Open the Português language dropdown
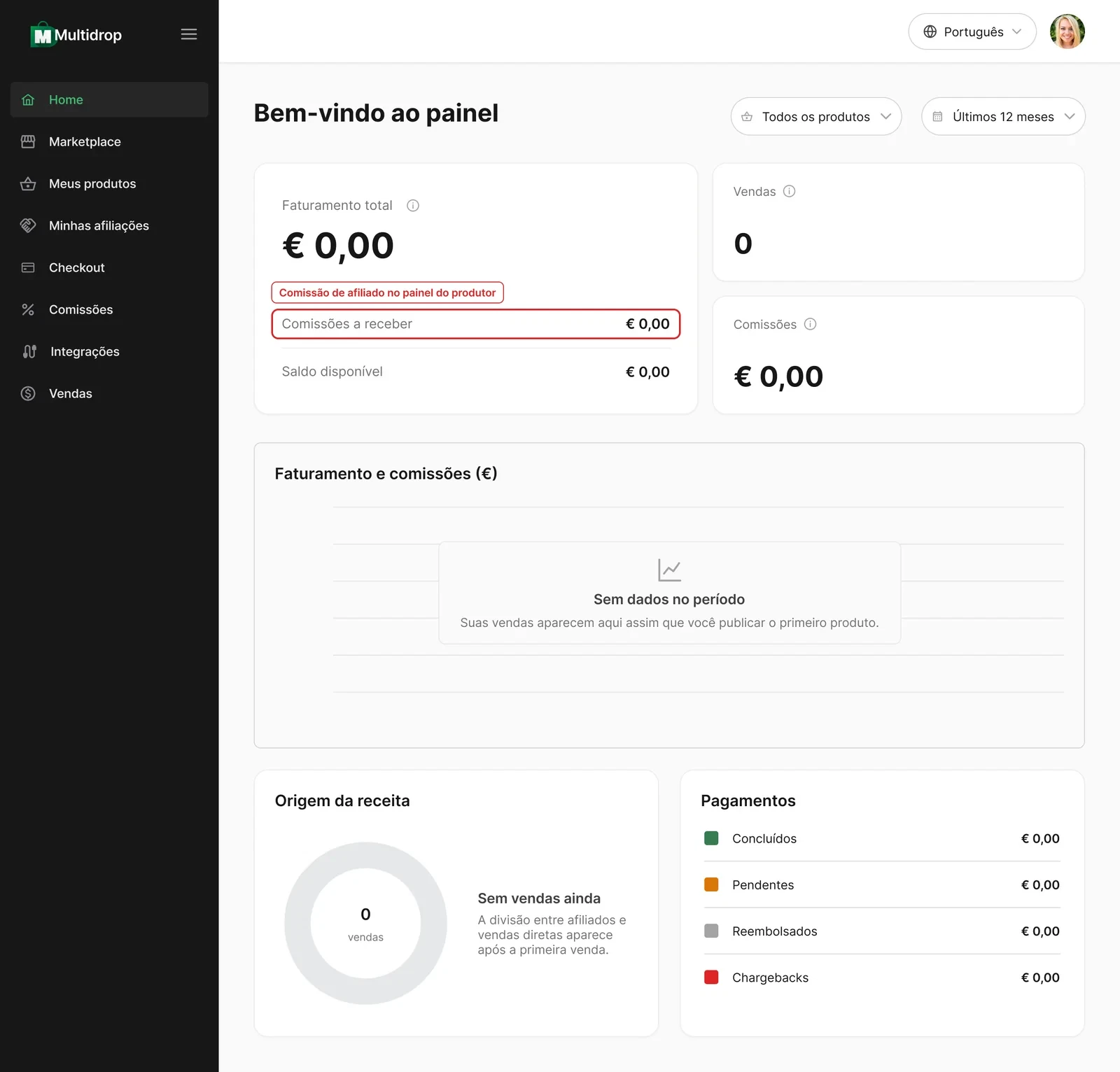The width and height of the screenshot is (1120, 1072). point(972,31)
